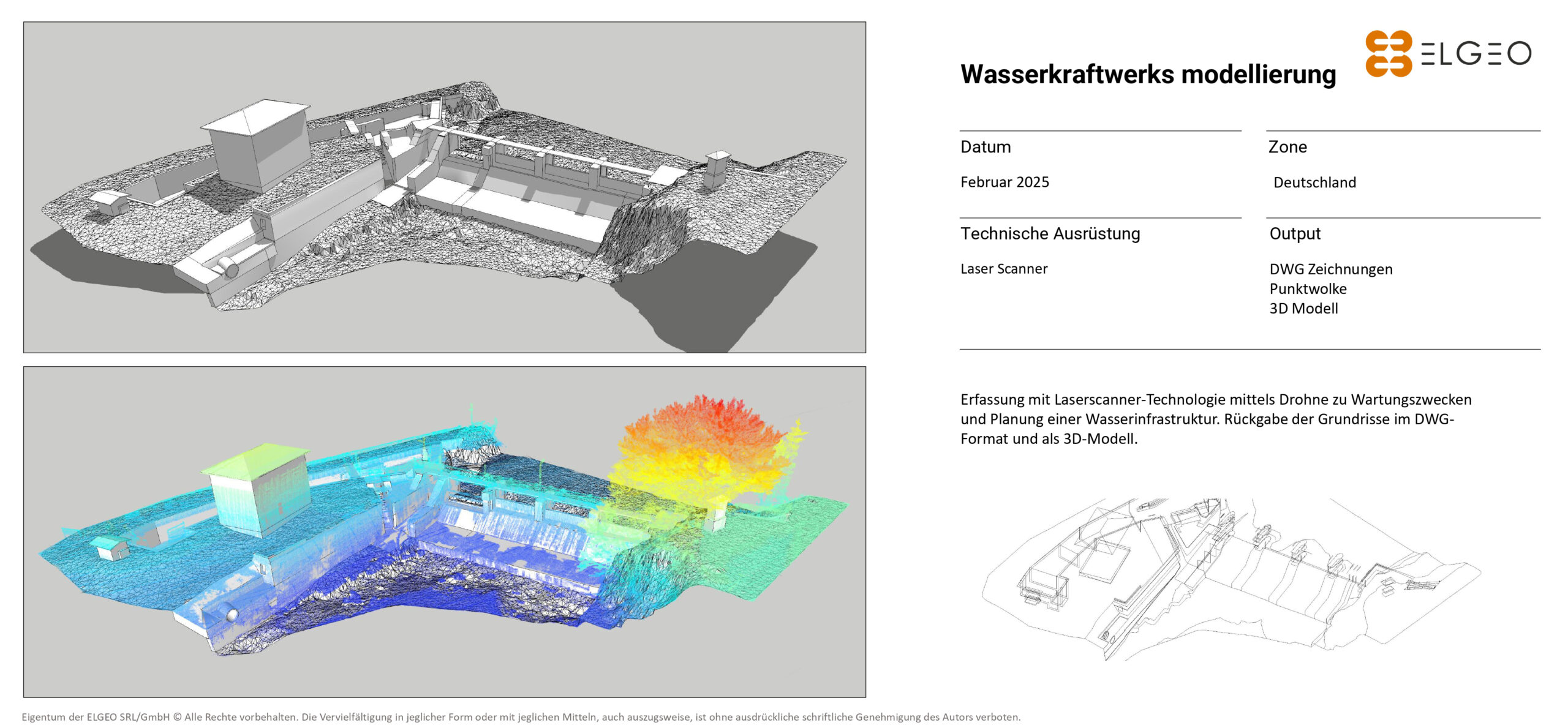Image resolution: width=1568 pixels, height=728 pixels.
Task: Click the Erfassung mit Laserscanner description paragraph
Action: [1215, 419]
